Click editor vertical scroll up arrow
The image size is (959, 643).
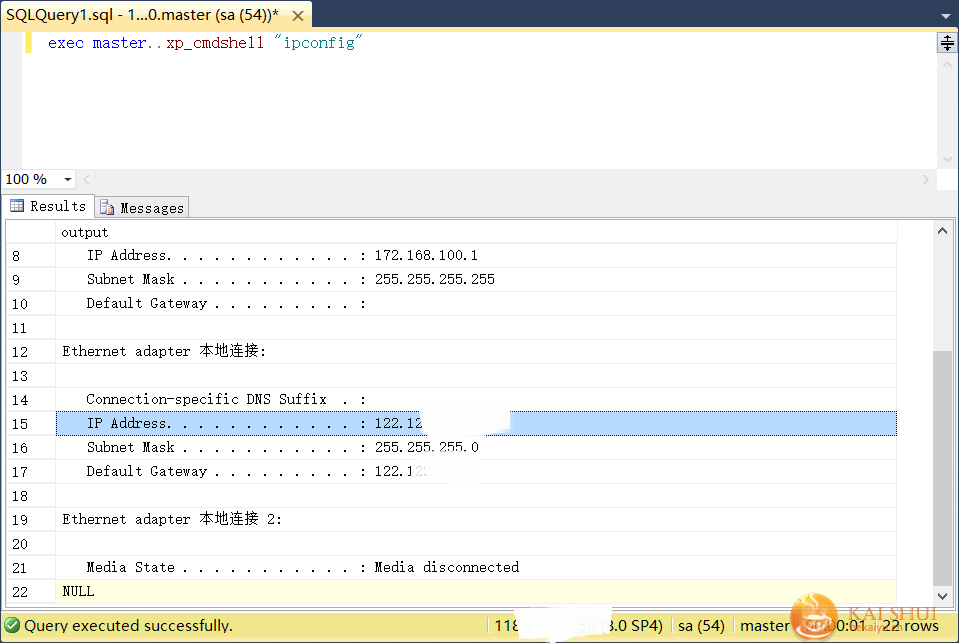(947, 64)
